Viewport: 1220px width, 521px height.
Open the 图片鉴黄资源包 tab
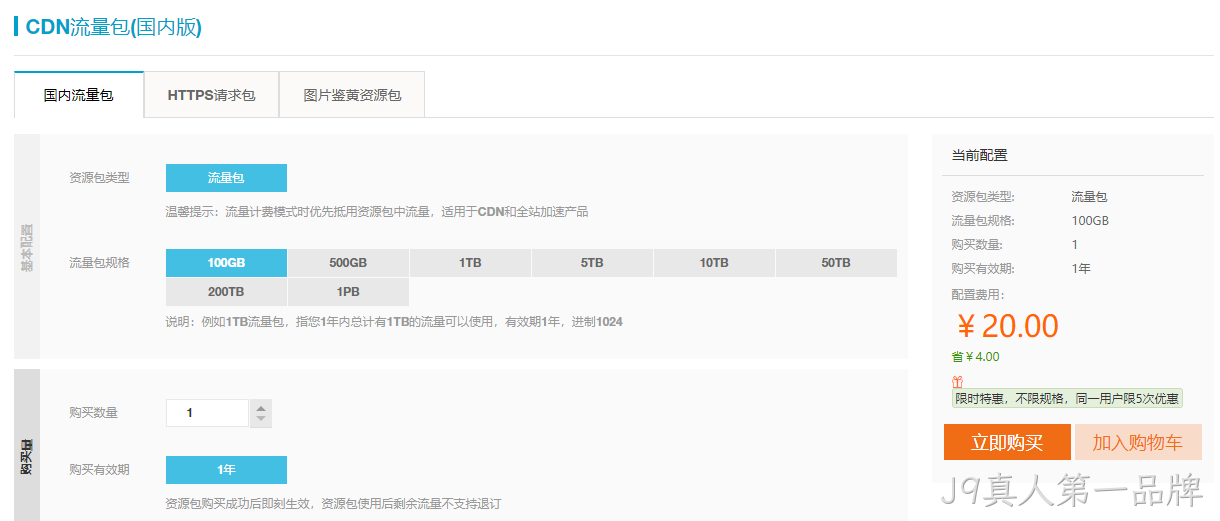pyautogui.click(x=352, y=95)
